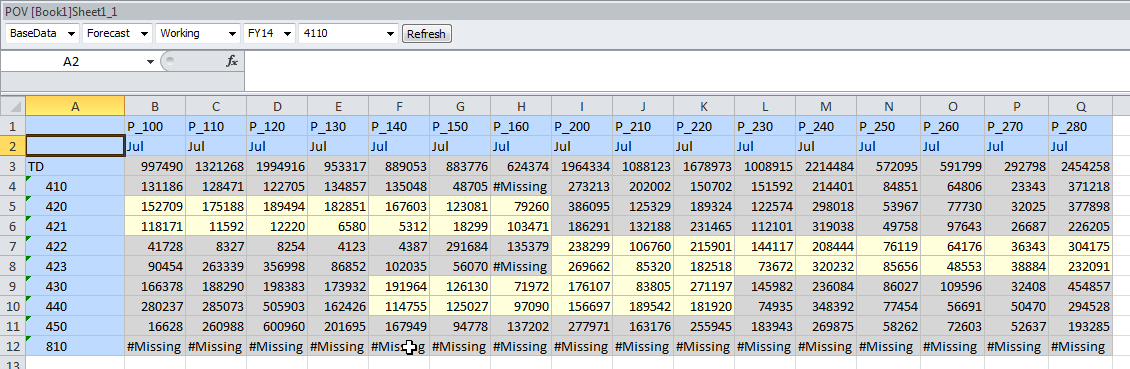The image size is (1130, 369).
Task: Select the 421 row label
Action: 75,226
